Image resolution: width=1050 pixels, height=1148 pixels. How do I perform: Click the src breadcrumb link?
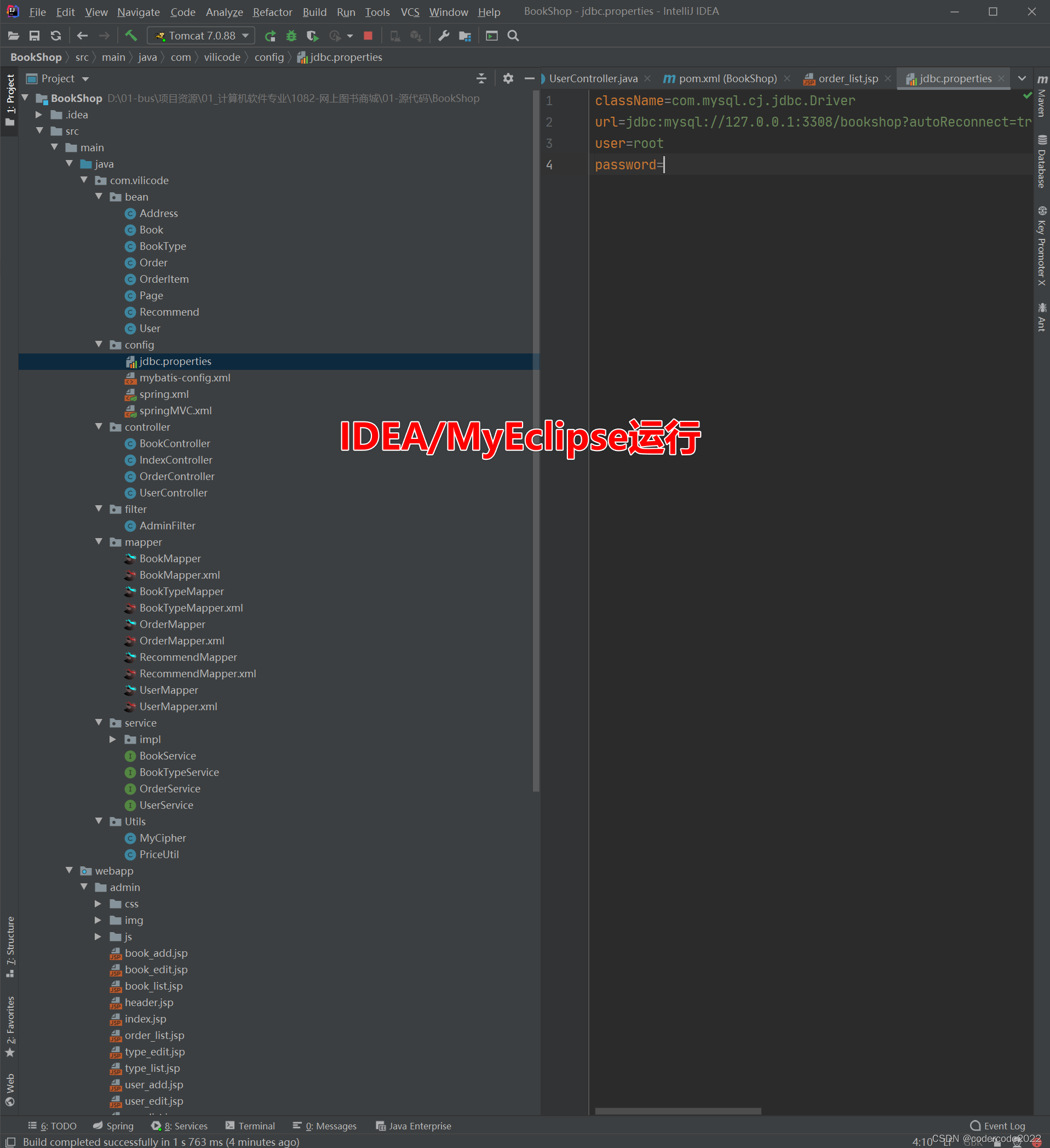click(x=82, y=57)
